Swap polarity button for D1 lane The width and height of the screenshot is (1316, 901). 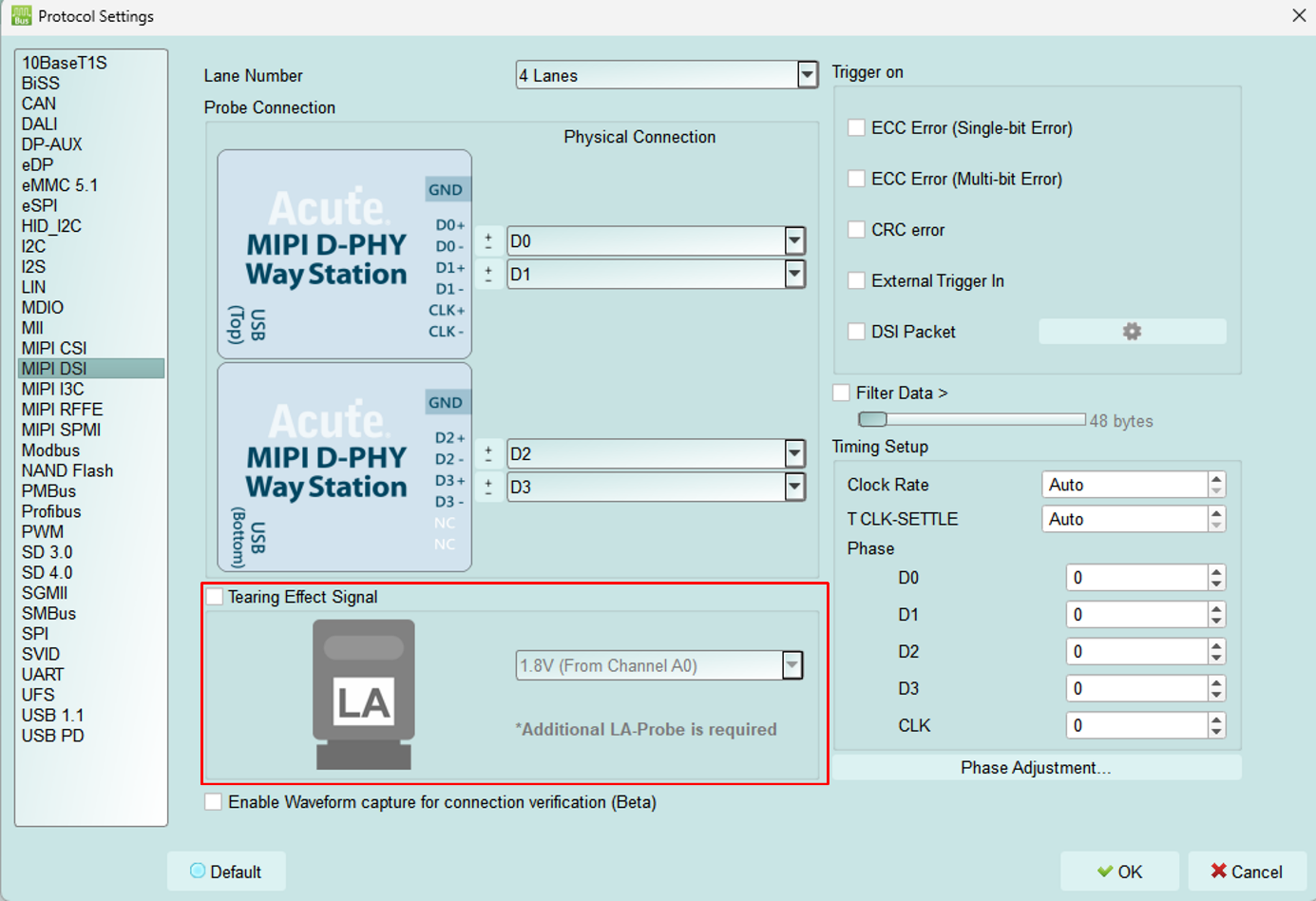[x=488, y=275]
